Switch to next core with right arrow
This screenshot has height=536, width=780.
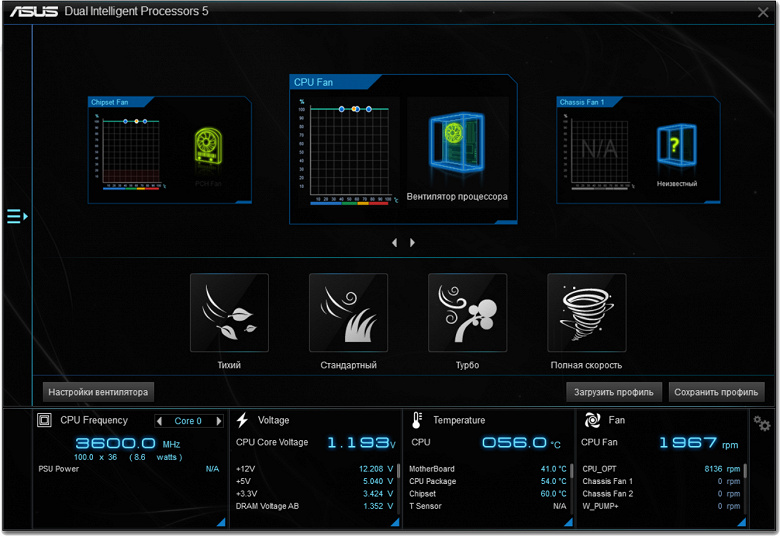218,421
